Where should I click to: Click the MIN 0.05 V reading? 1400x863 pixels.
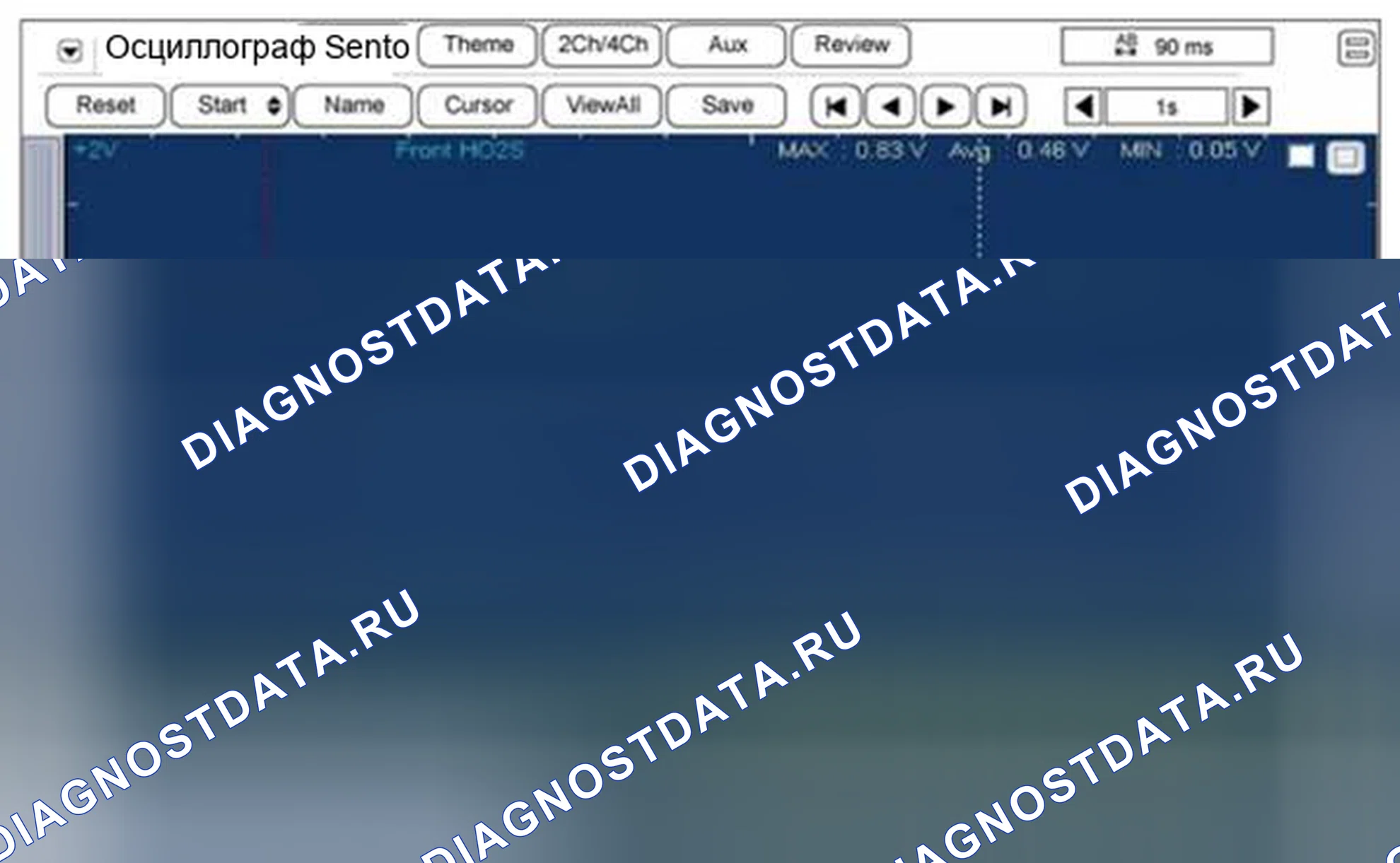1190,151
